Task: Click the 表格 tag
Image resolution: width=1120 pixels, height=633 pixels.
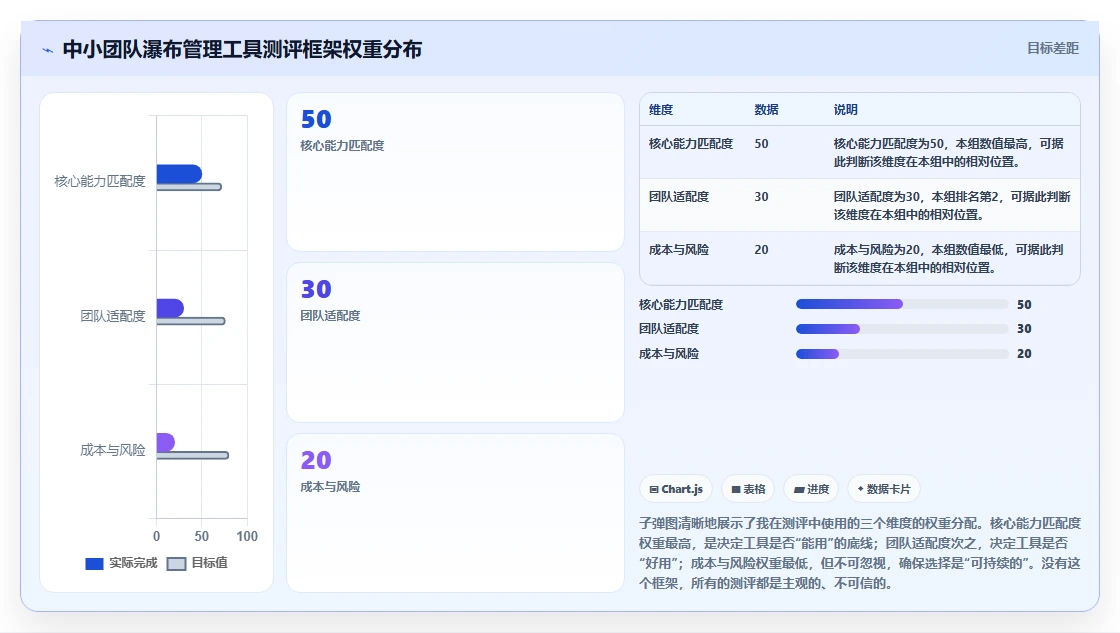Action: pos(748,489)
